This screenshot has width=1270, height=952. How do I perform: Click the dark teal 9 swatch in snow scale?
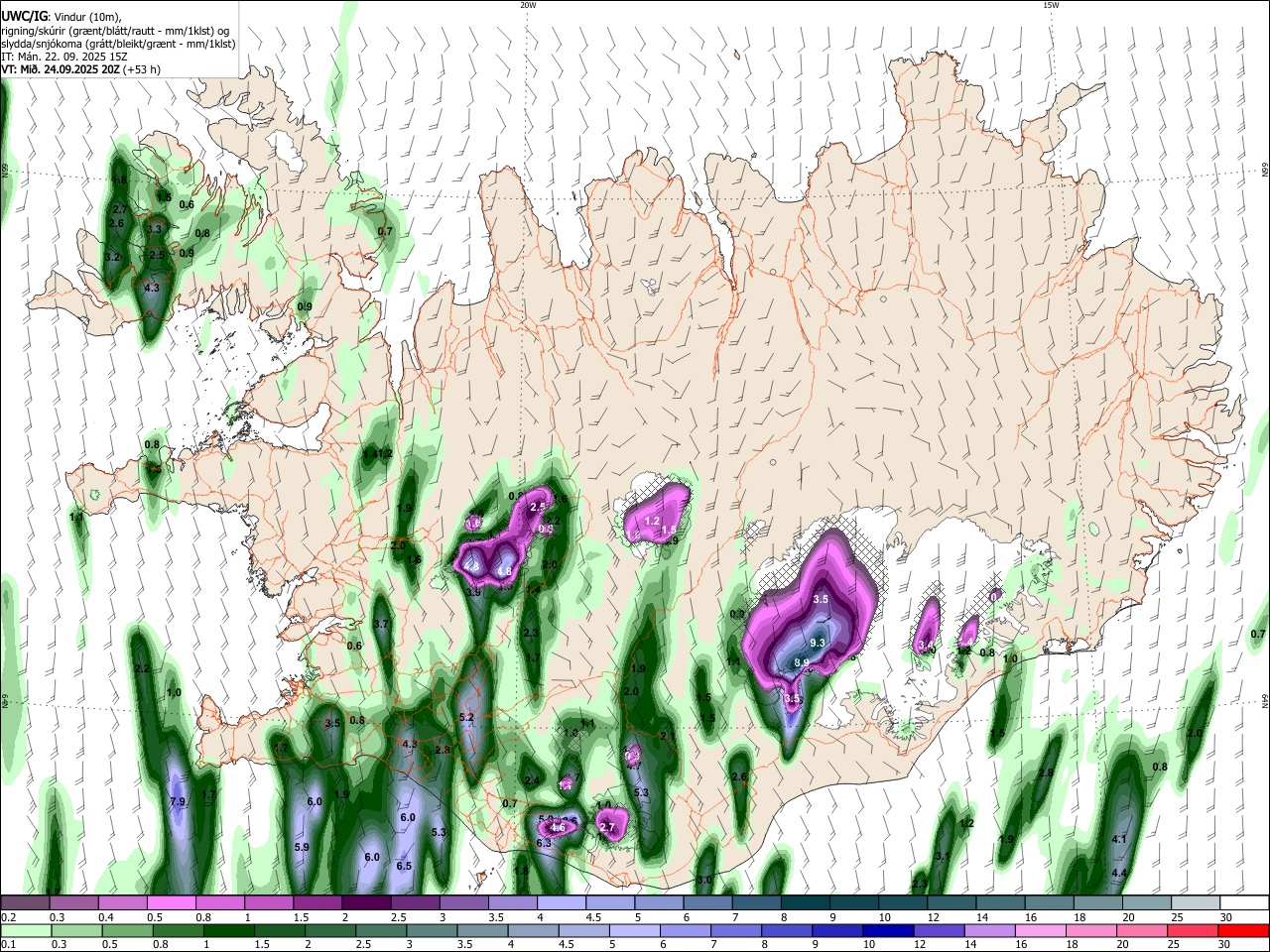tap(852, 902)
